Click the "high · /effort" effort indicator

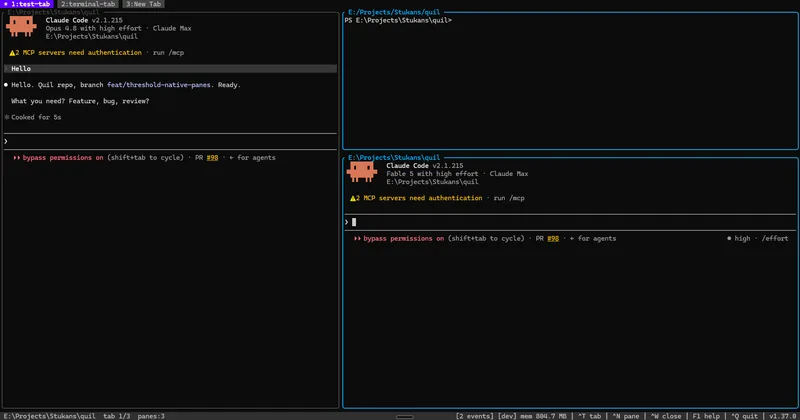pos(758,238)
